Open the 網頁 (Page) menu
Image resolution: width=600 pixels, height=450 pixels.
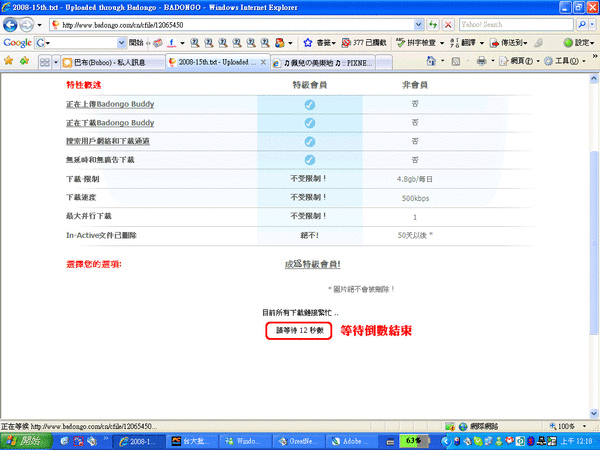[x=520, y=61]
